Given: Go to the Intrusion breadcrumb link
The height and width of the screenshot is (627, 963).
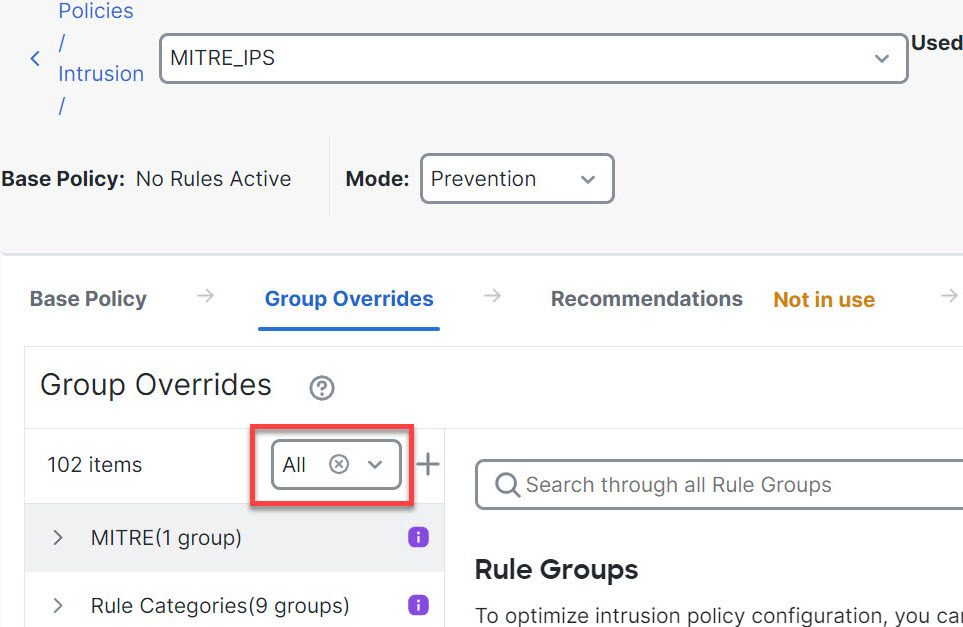Looking at the screenshot, I should click(x=101, y=74).
